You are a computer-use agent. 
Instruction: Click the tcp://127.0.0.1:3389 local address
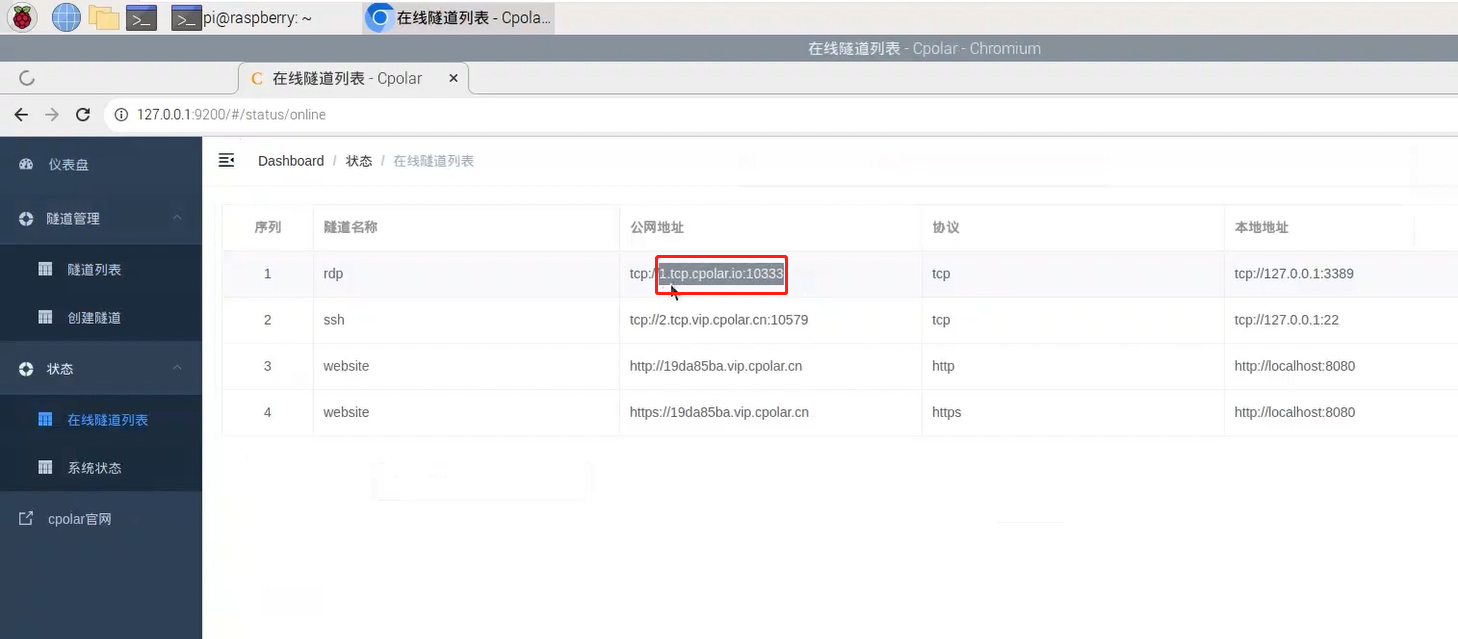1294,273
